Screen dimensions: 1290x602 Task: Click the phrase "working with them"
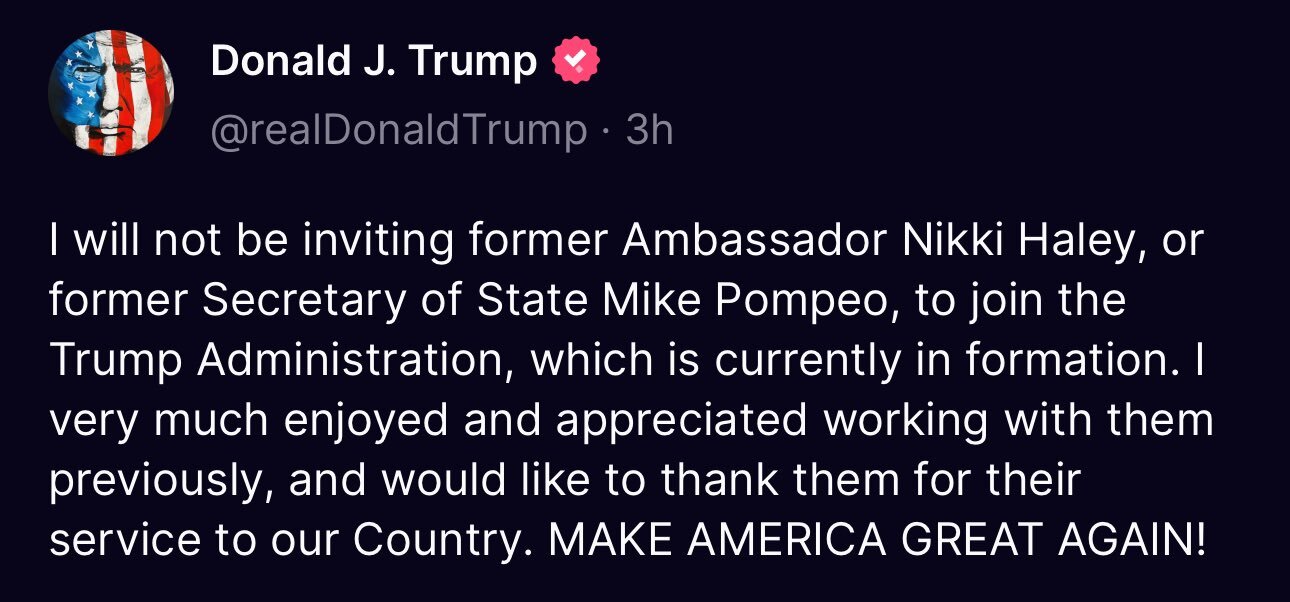[1018, 421]
